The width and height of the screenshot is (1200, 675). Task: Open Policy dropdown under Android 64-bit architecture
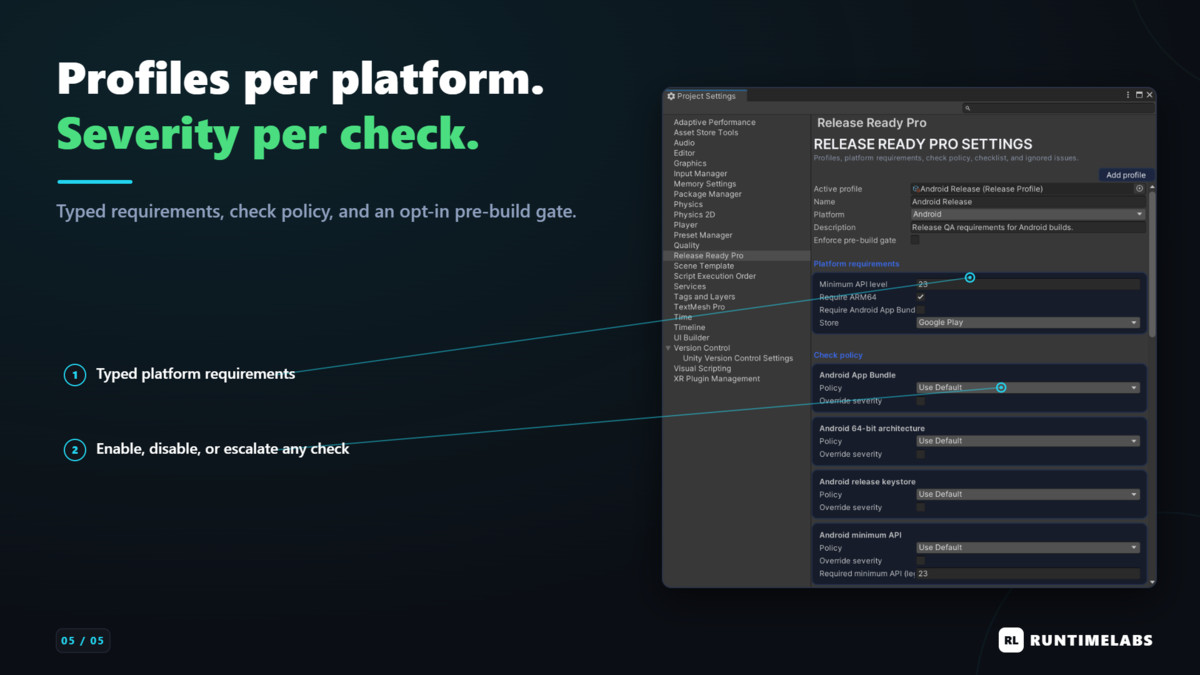pos(1028,441)
